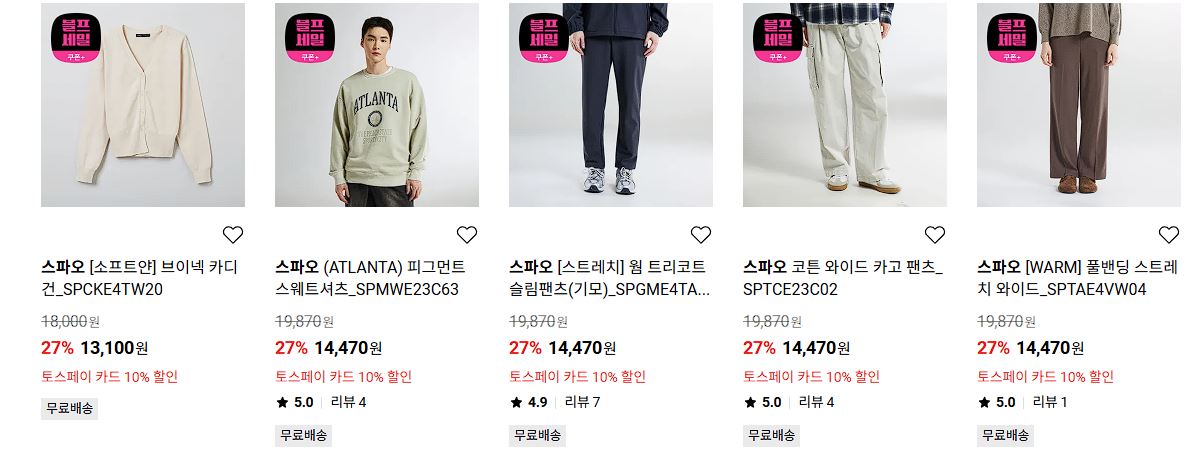
Task: Open WARM full-banding title SPTAE4VW04
Action: (1078, 278)
